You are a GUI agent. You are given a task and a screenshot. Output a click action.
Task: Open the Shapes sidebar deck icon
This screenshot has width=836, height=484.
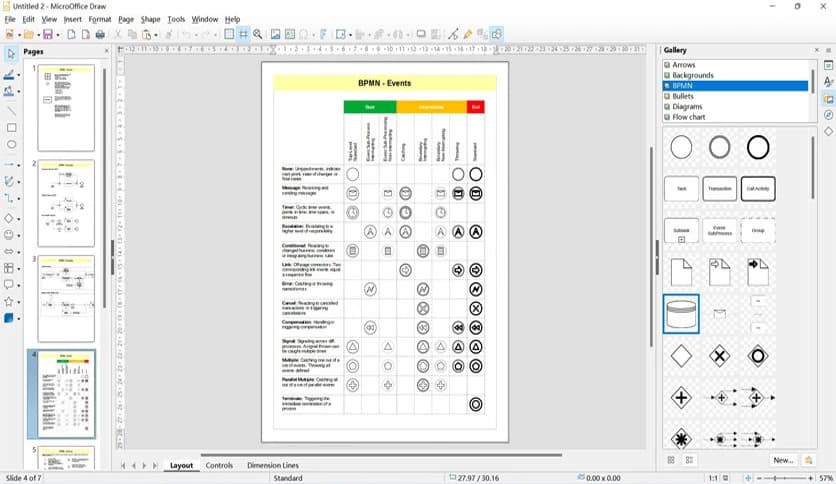pyautogui.click(x=828, y=131)
